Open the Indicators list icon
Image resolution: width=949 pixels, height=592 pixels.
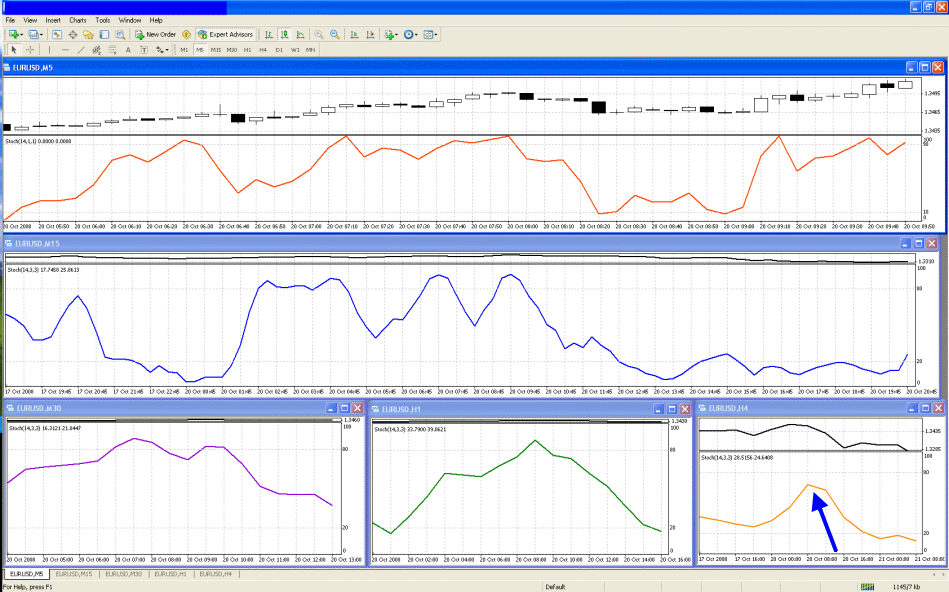pyautogui.click(x=389, y=35)
